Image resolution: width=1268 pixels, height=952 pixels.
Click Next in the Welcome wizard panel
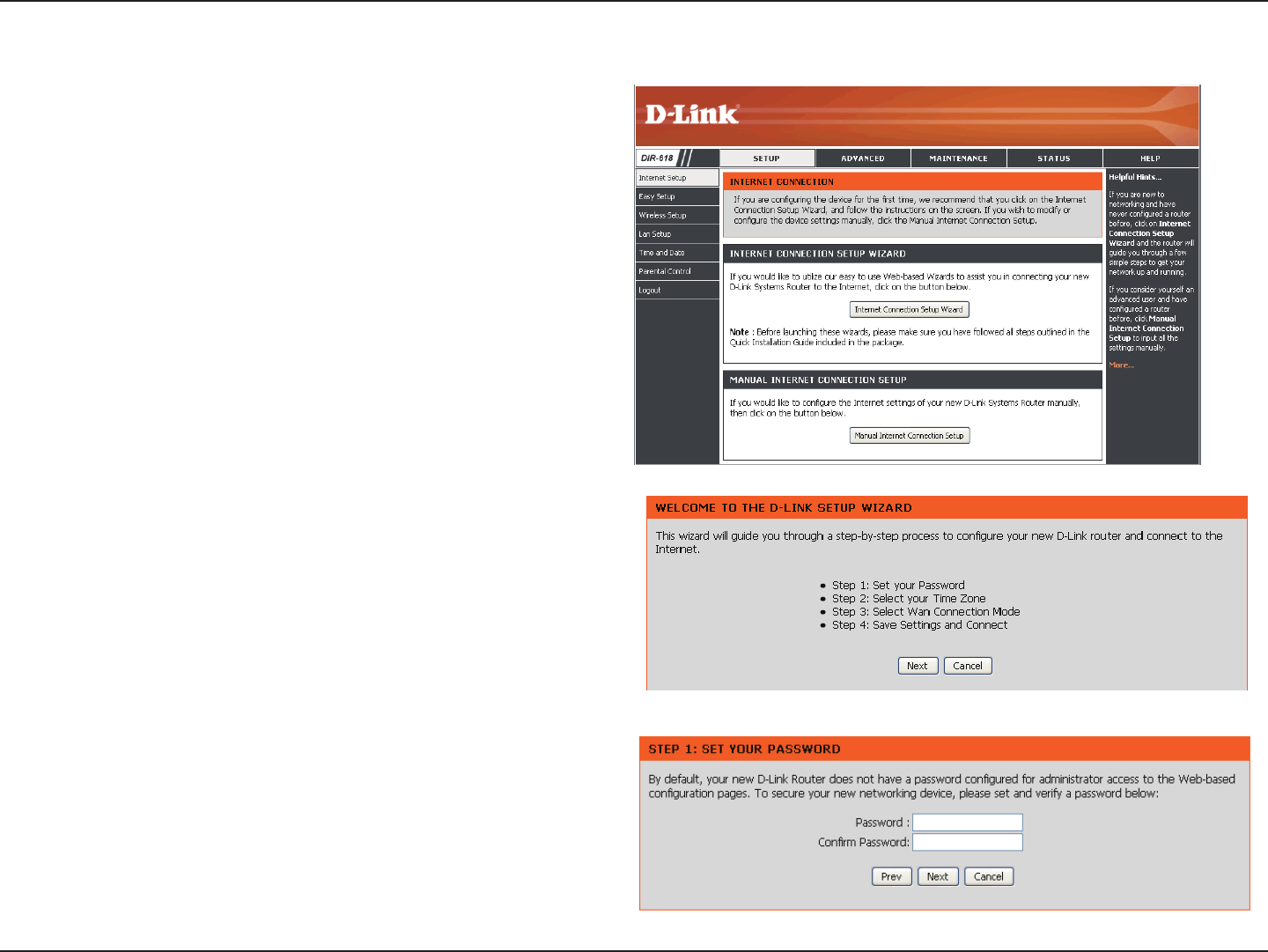click(918, 666)
